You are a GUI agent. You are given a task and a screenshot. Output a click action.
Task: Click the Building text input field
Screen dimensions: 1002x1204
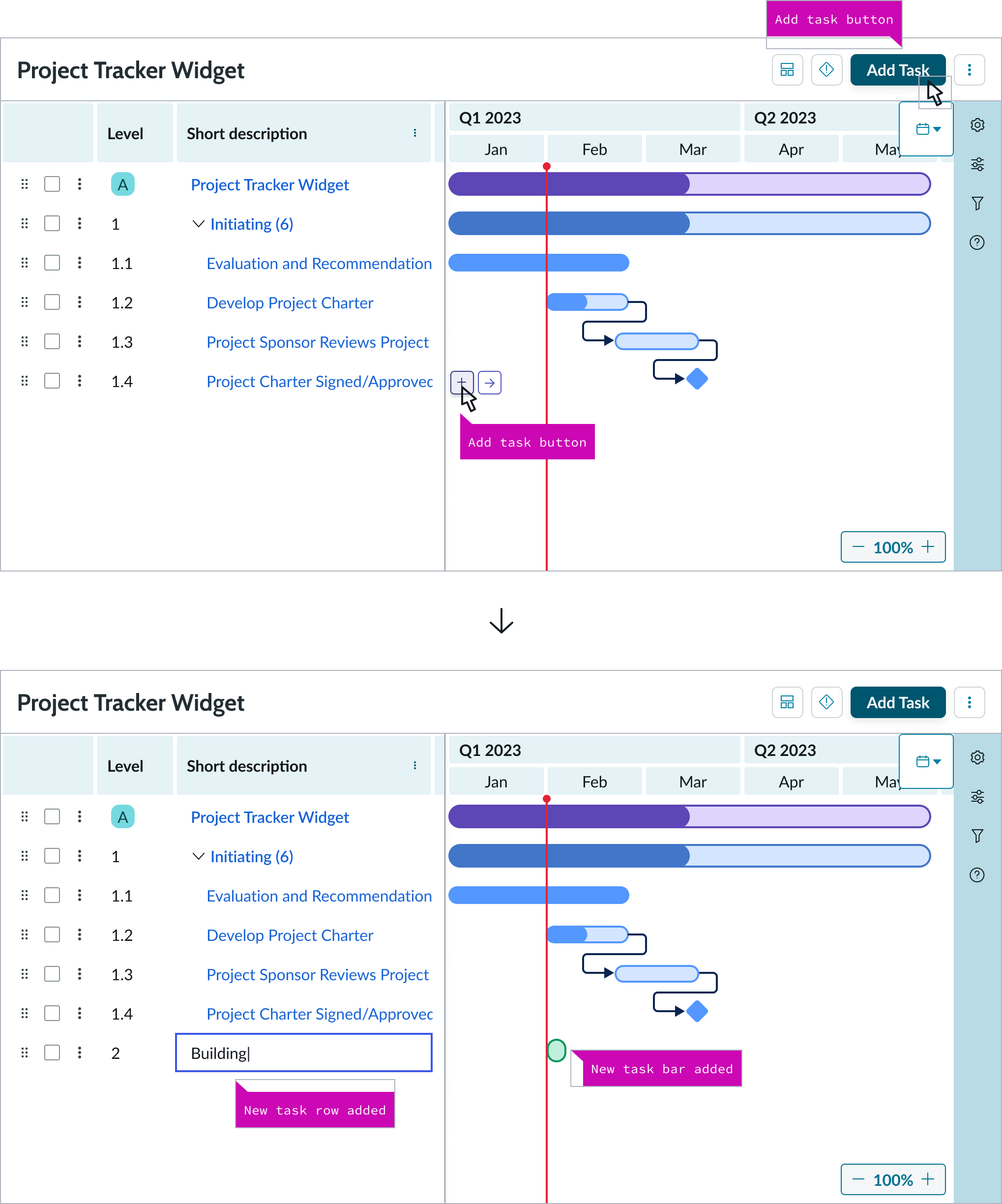coord(303,1053)
